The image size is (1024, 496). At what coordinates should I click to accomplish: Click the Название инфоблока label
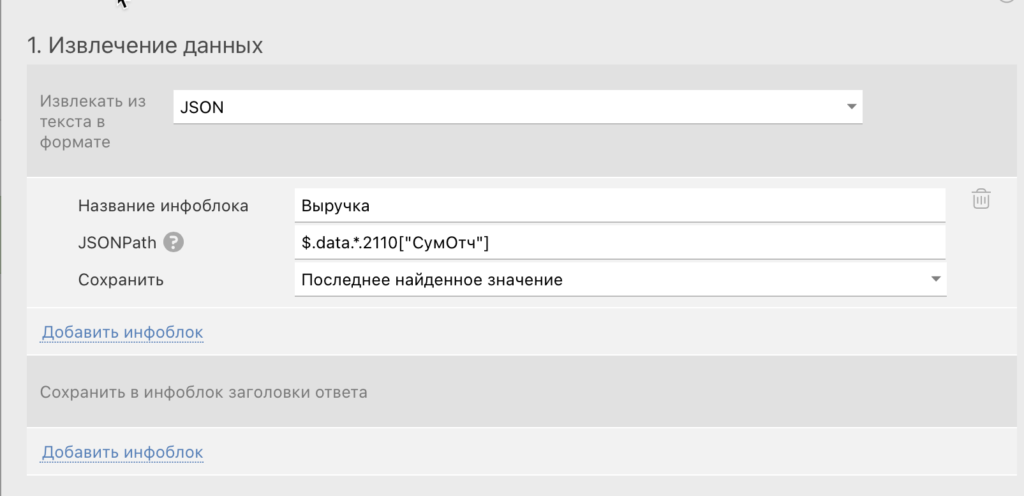(163, 205)
